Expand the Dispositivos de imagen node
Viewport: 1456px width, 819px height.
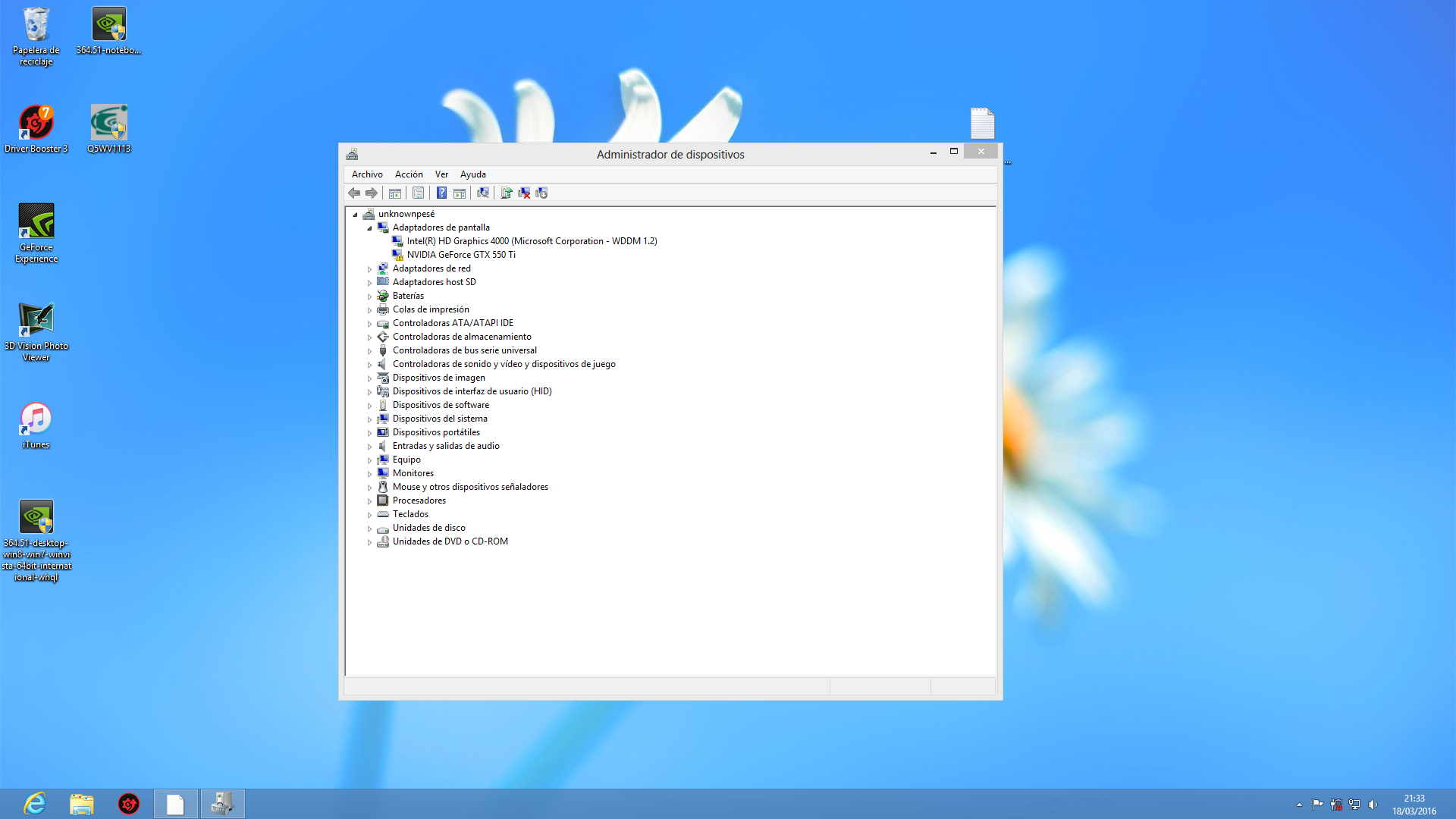pos(369,378)
